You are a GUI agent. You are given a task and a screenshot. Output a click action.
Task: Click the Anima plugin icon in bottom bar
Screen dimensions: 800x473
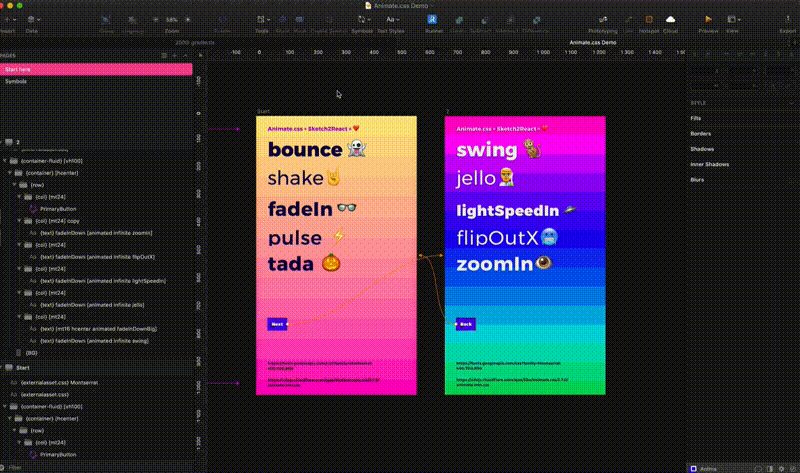click(x=693, y=468)
